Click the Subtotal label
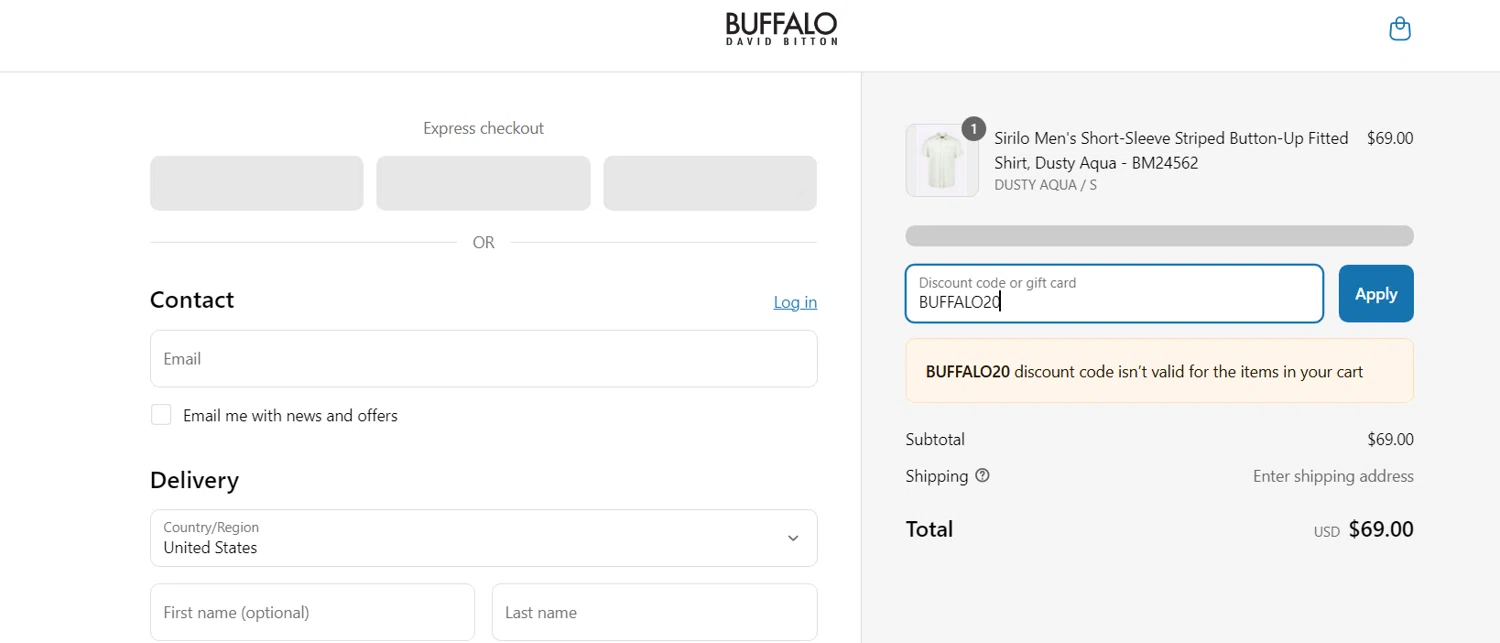The height and width of the screenshot is (643, 1500). click(x=935, y=439)
